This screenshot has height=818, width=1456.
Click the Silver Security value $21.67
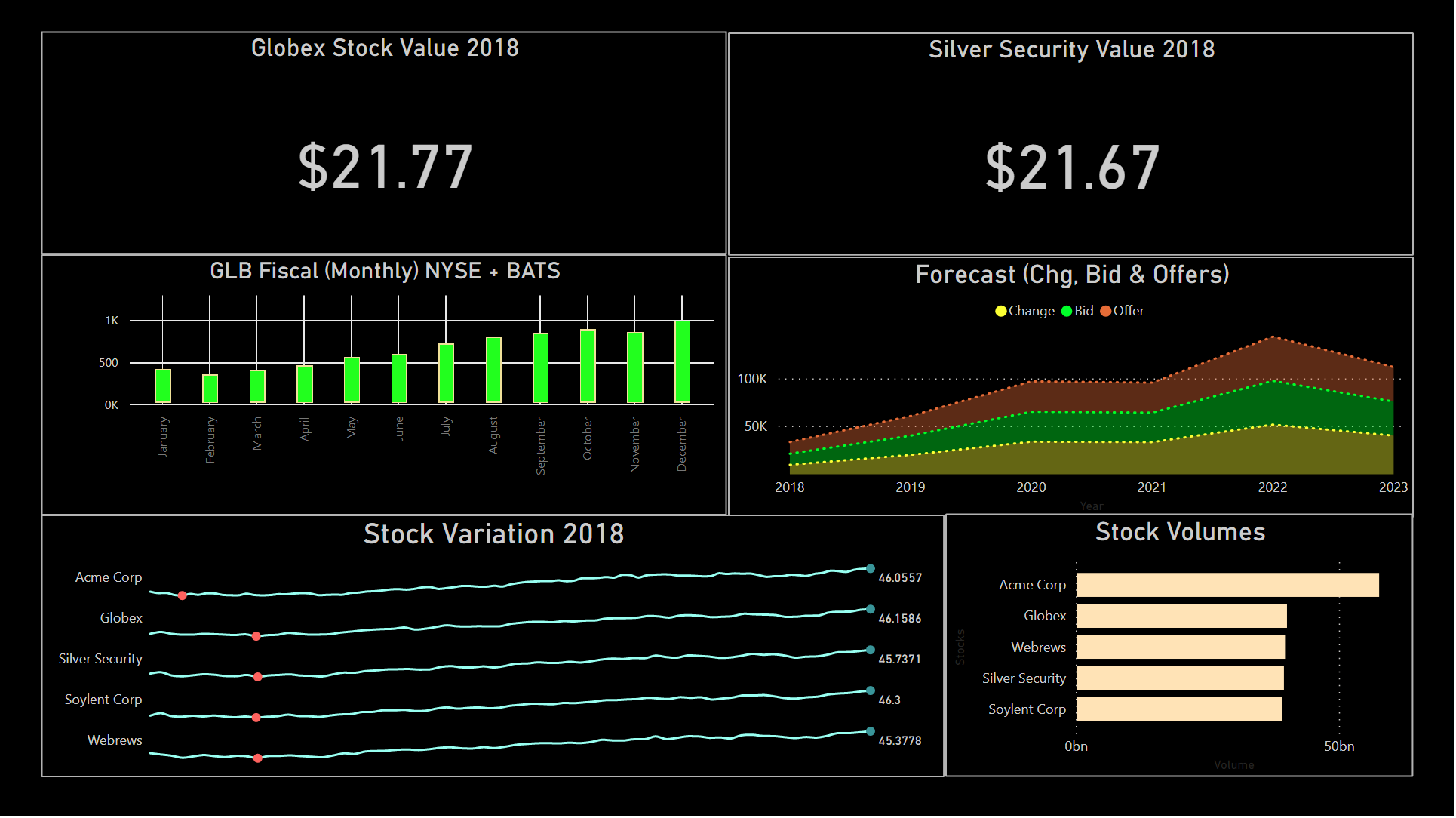(x=1072, y=168)
